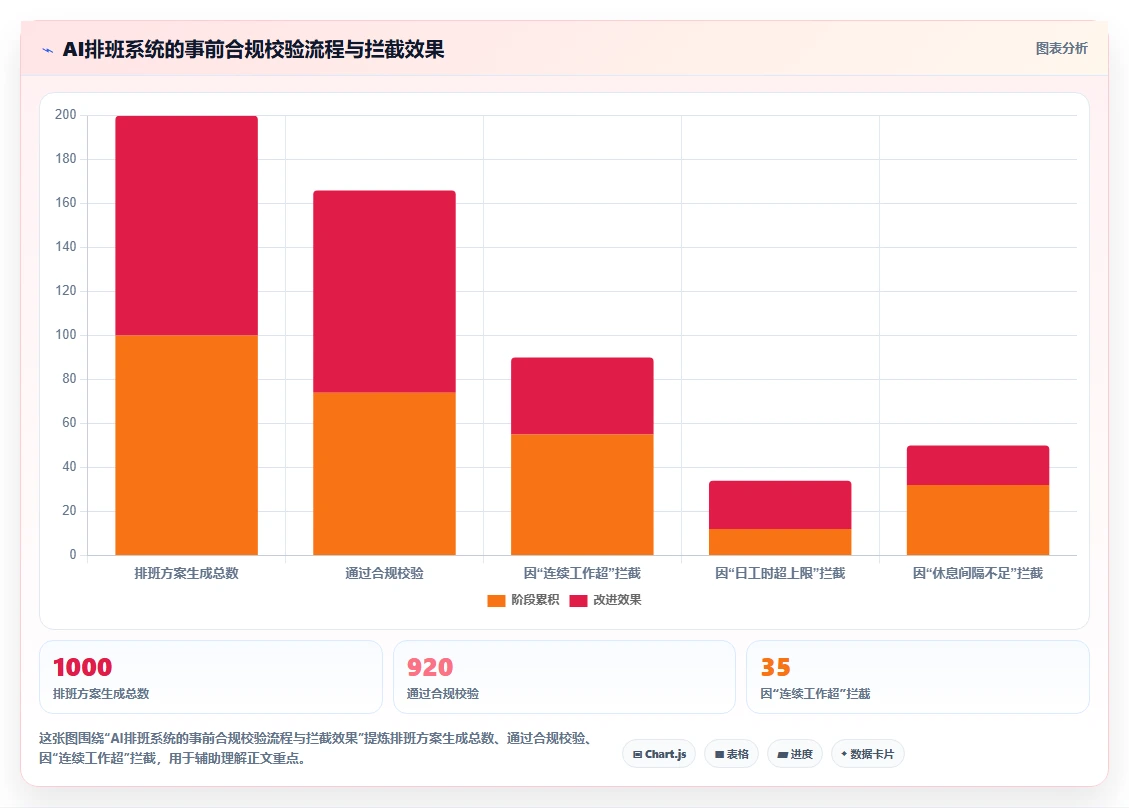Select the 进度 tag chip
Image resolution: width=1129 pixels, height=808 pixels.
pyautogui.click(x=795, y=754)
